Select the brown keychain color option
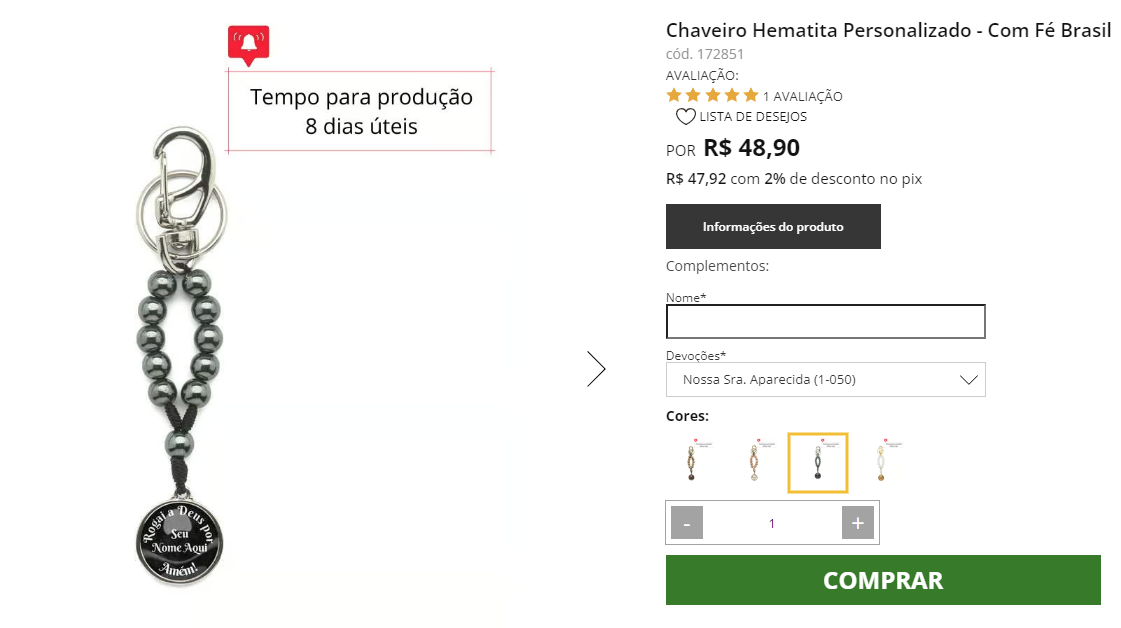 [x=691, y=463]
